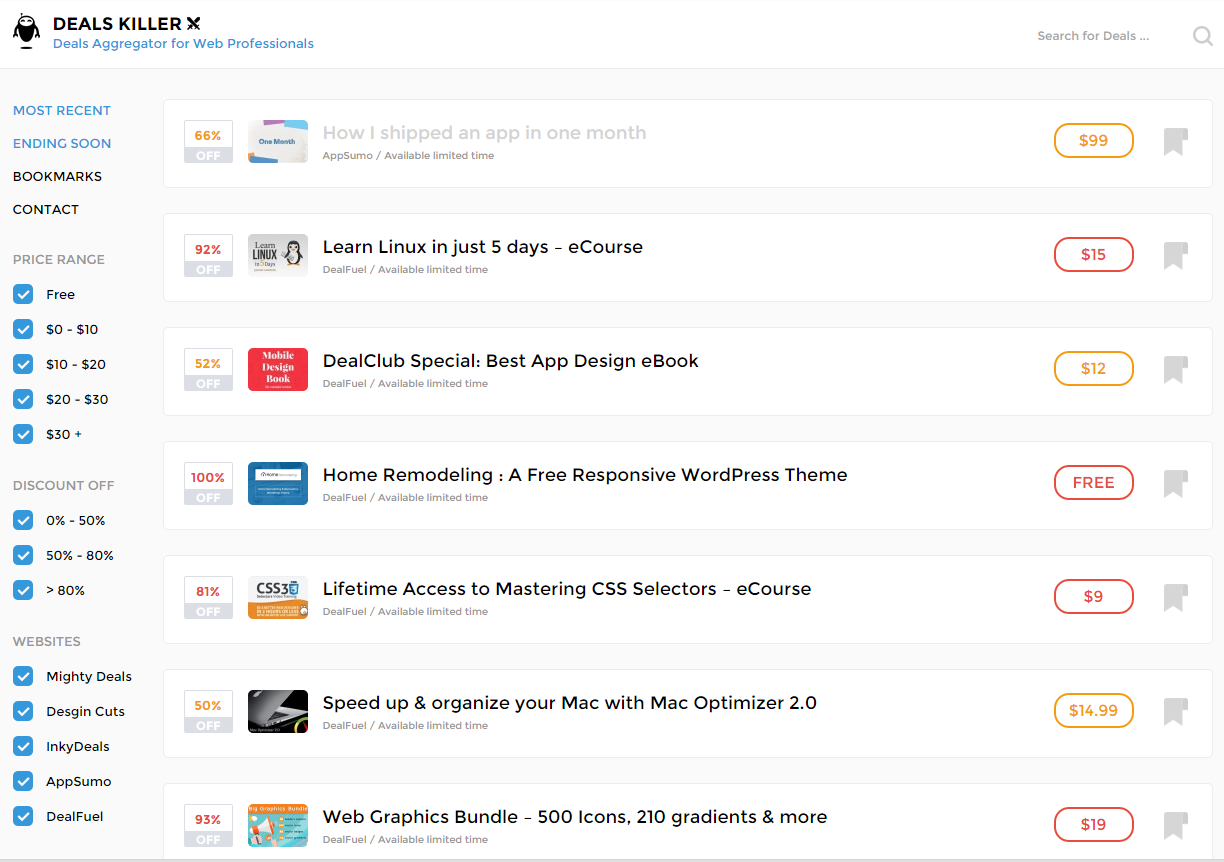The height and width of the screenshot is (862, 1224).
Task: Toggle the DealFuel website filter
Action: [23, 816]
